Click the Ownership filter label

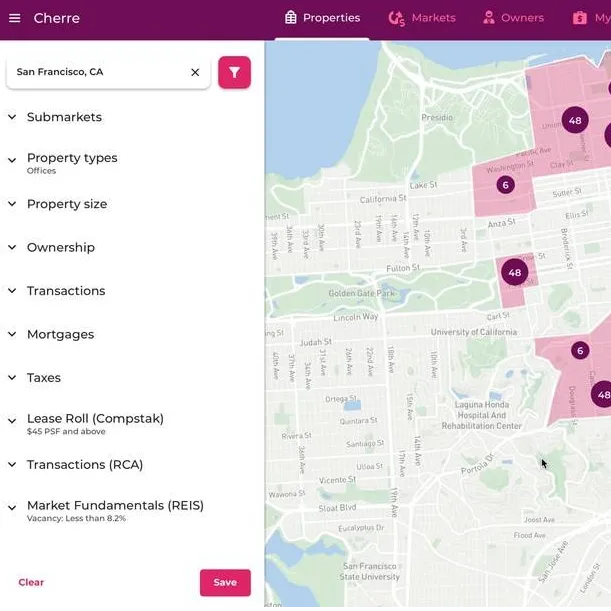click(x=61, y=247)
